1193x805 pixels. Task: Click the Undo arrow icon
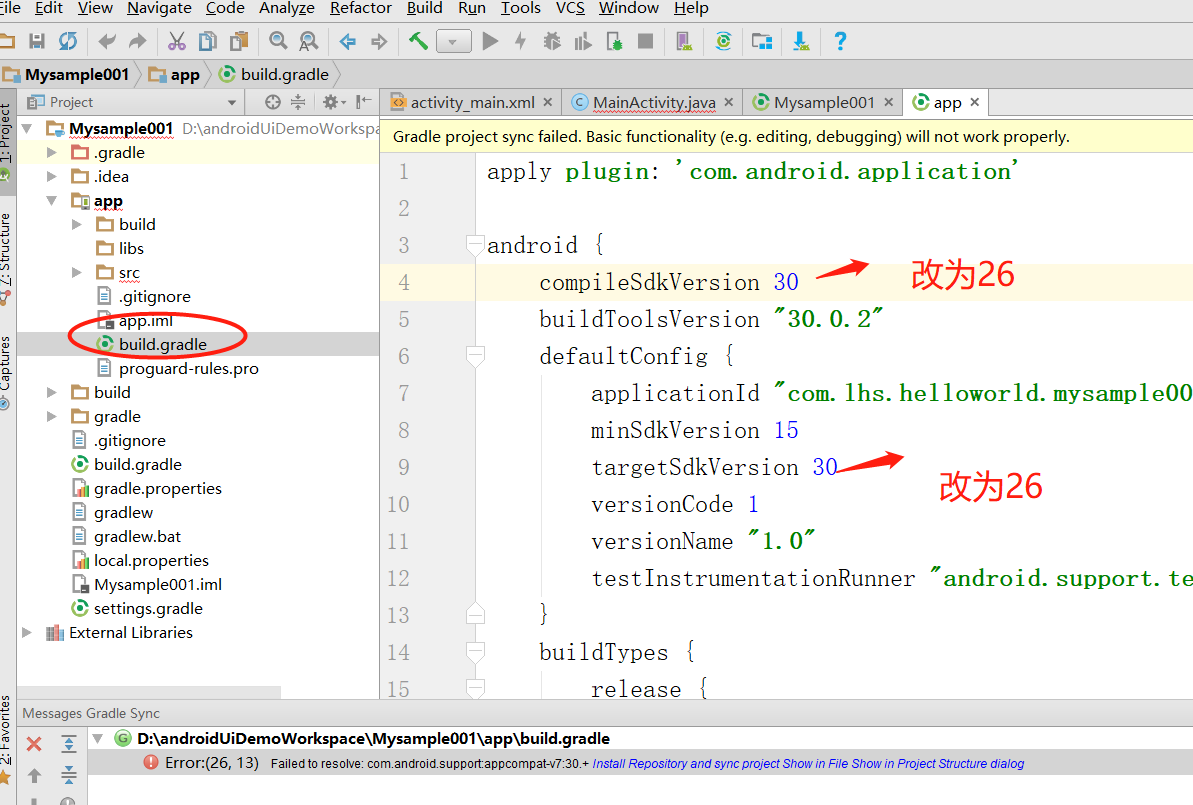(107, 41)
